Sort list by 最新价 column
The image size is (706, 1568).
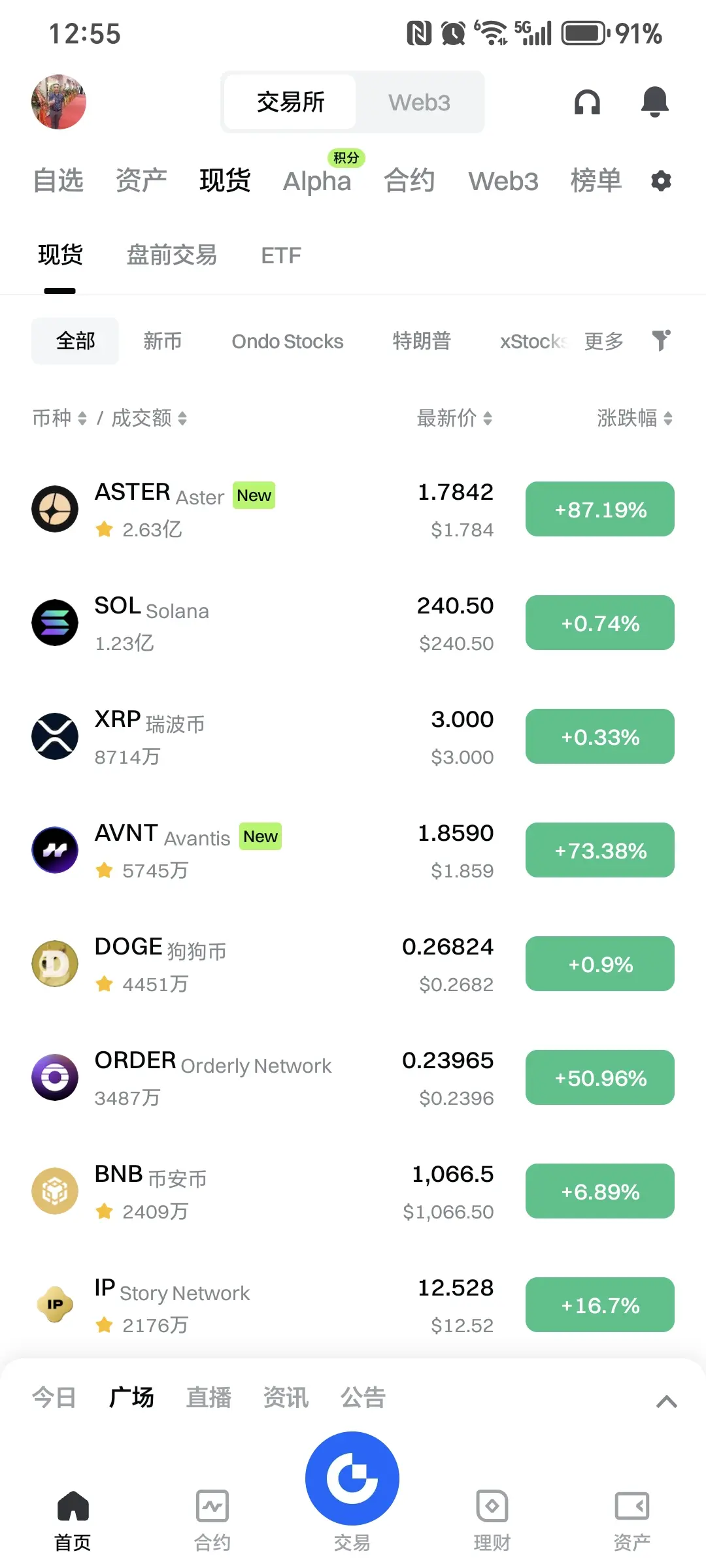[454, 418]
